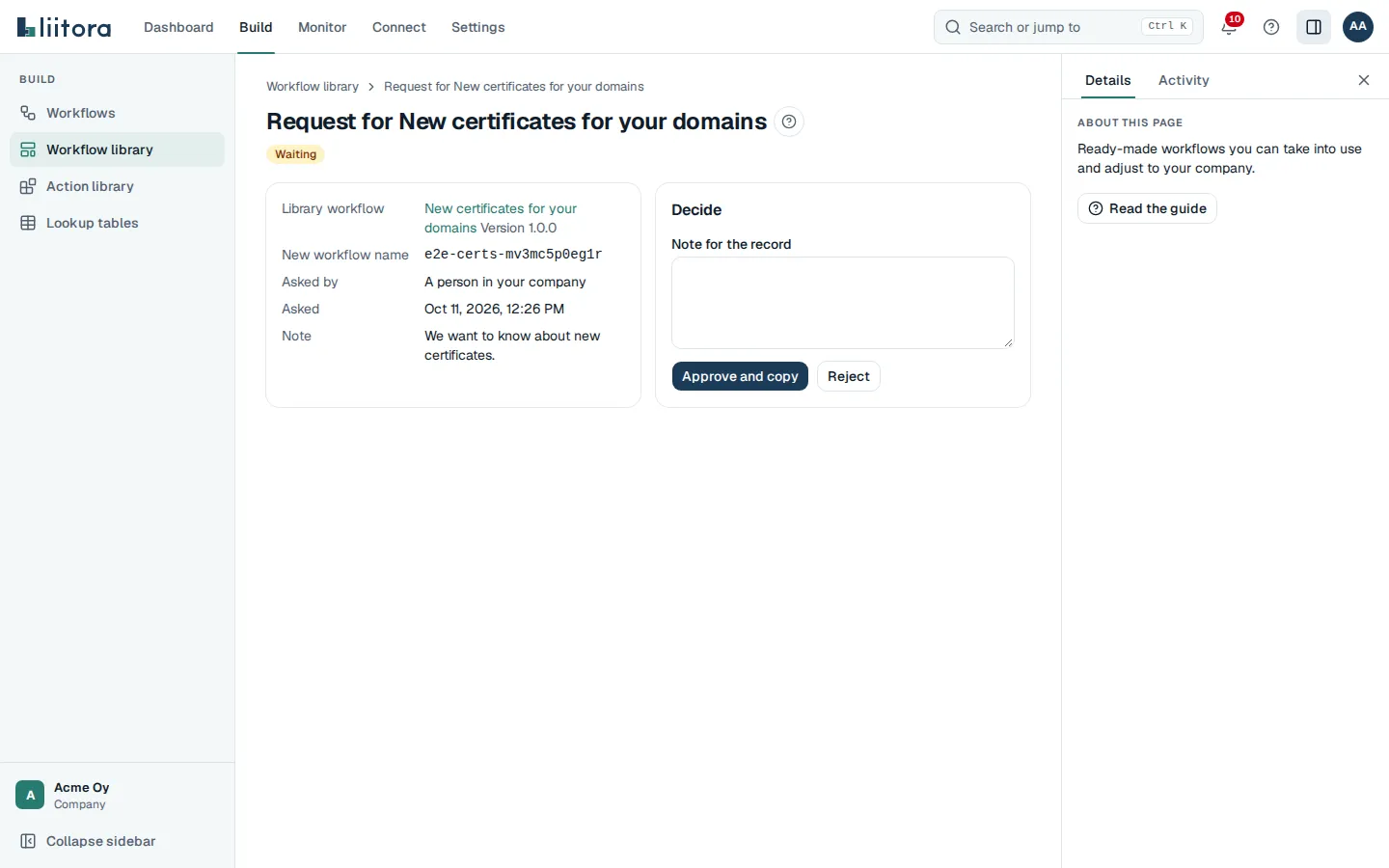This screenshot has width=1389, height=868.
Task: Open Lookup tables in the sidebar
Action: pyautogui.click(x=117, y=223)
